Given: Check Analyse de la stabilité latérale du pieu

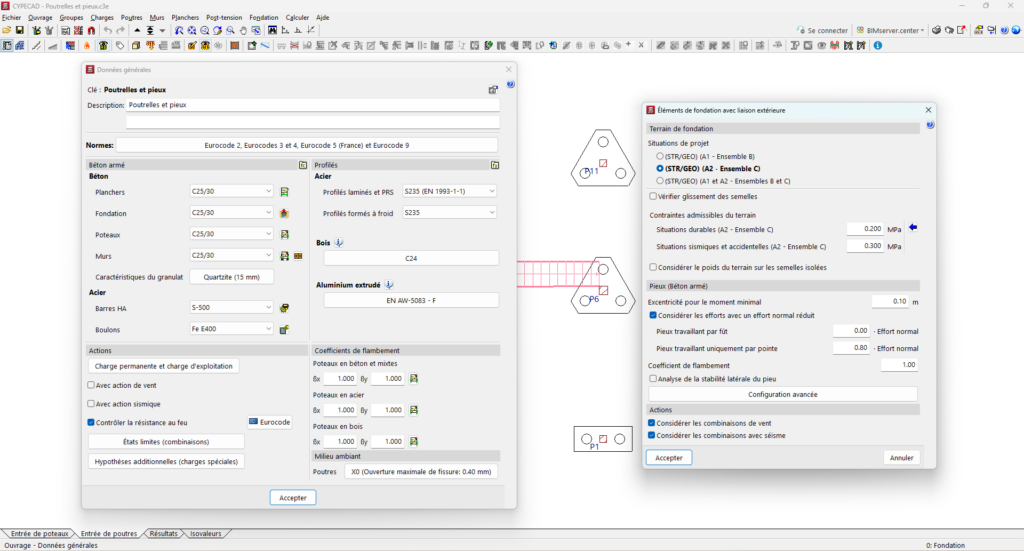Looking at the screenshot, I should (x=653, y=379).
